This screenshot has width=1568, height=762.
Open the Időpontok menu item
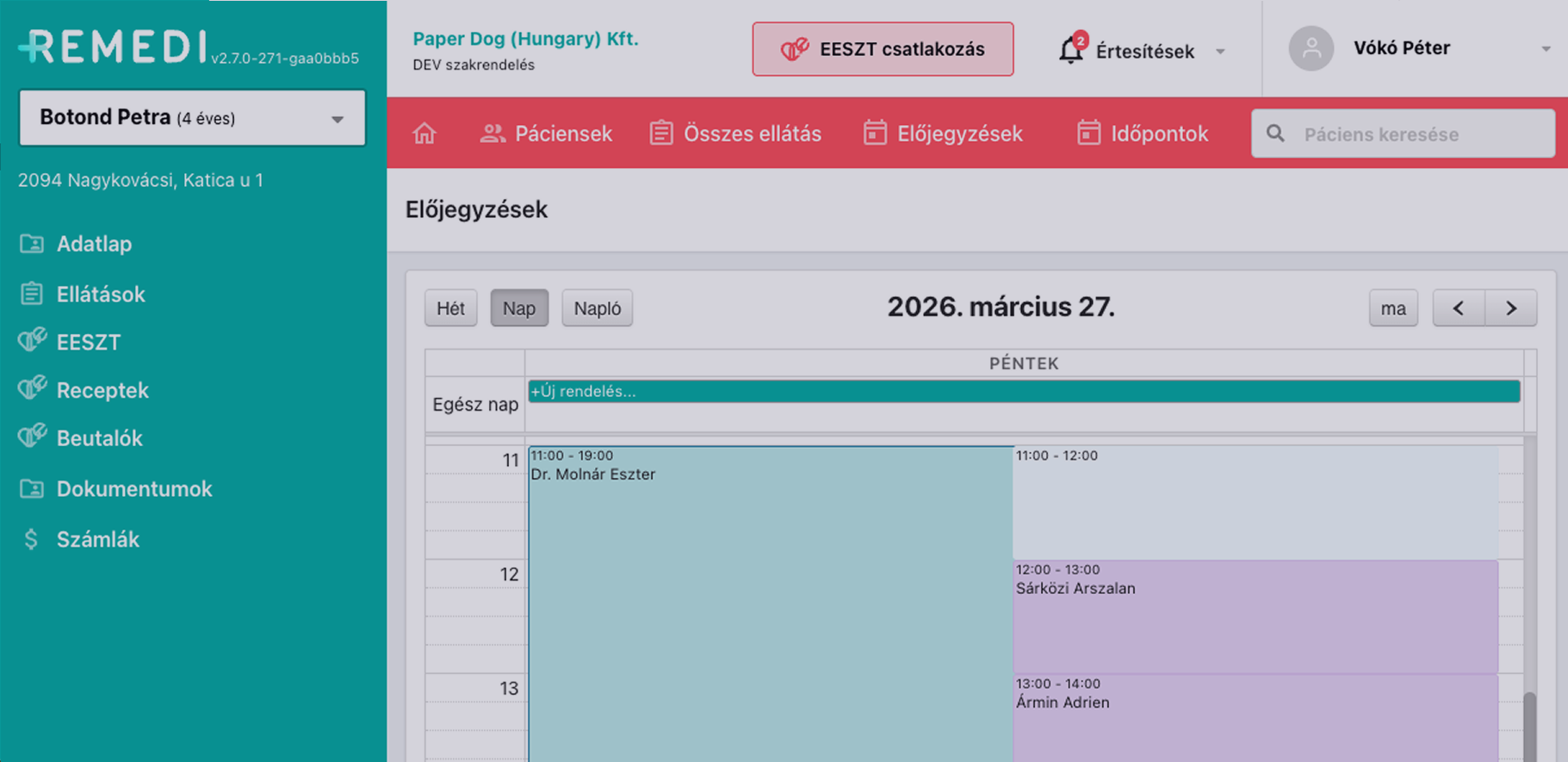pos(1143,133)
